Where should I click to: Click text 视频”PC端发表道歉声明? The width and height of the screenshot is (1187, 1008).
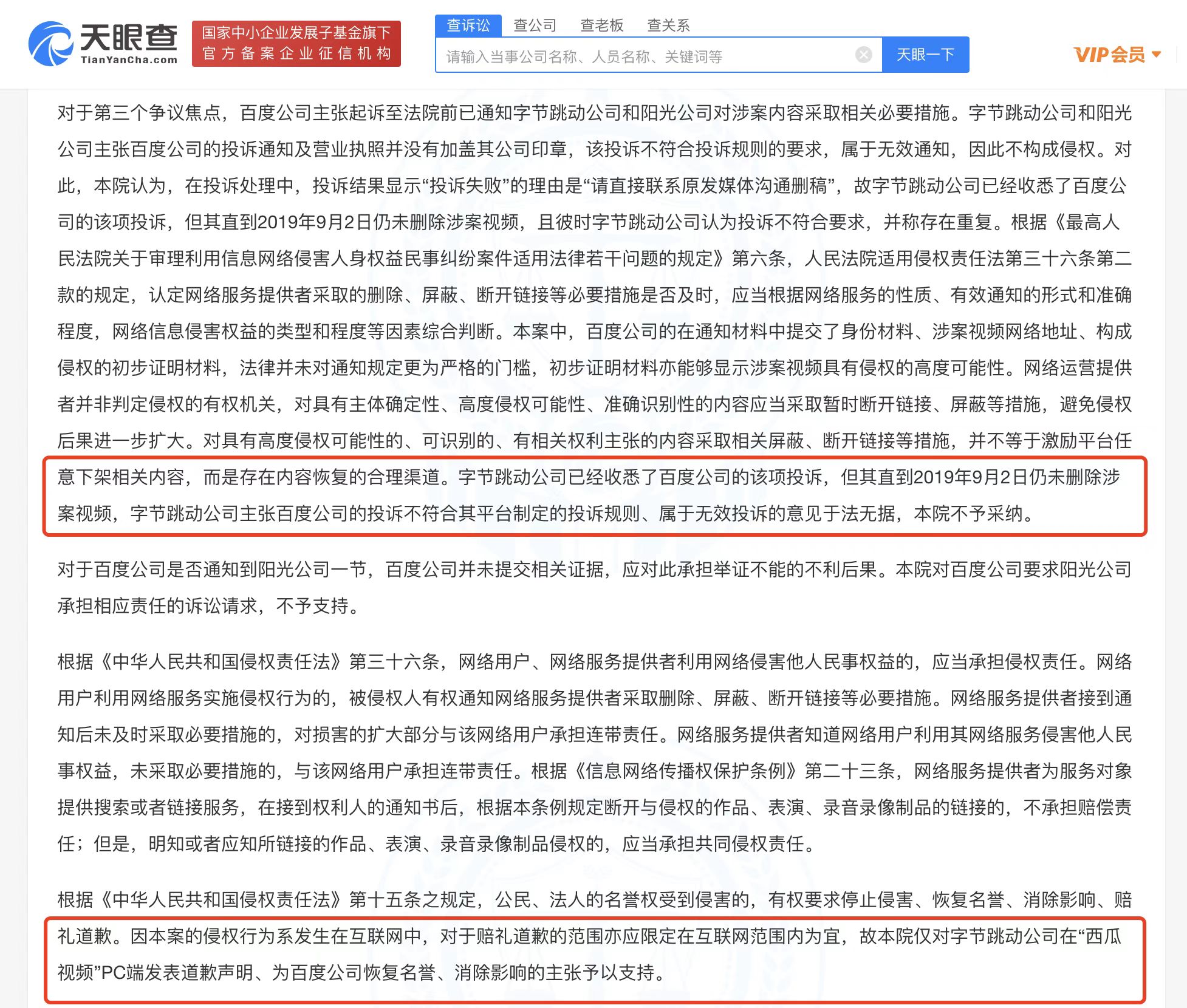point(155,973)
